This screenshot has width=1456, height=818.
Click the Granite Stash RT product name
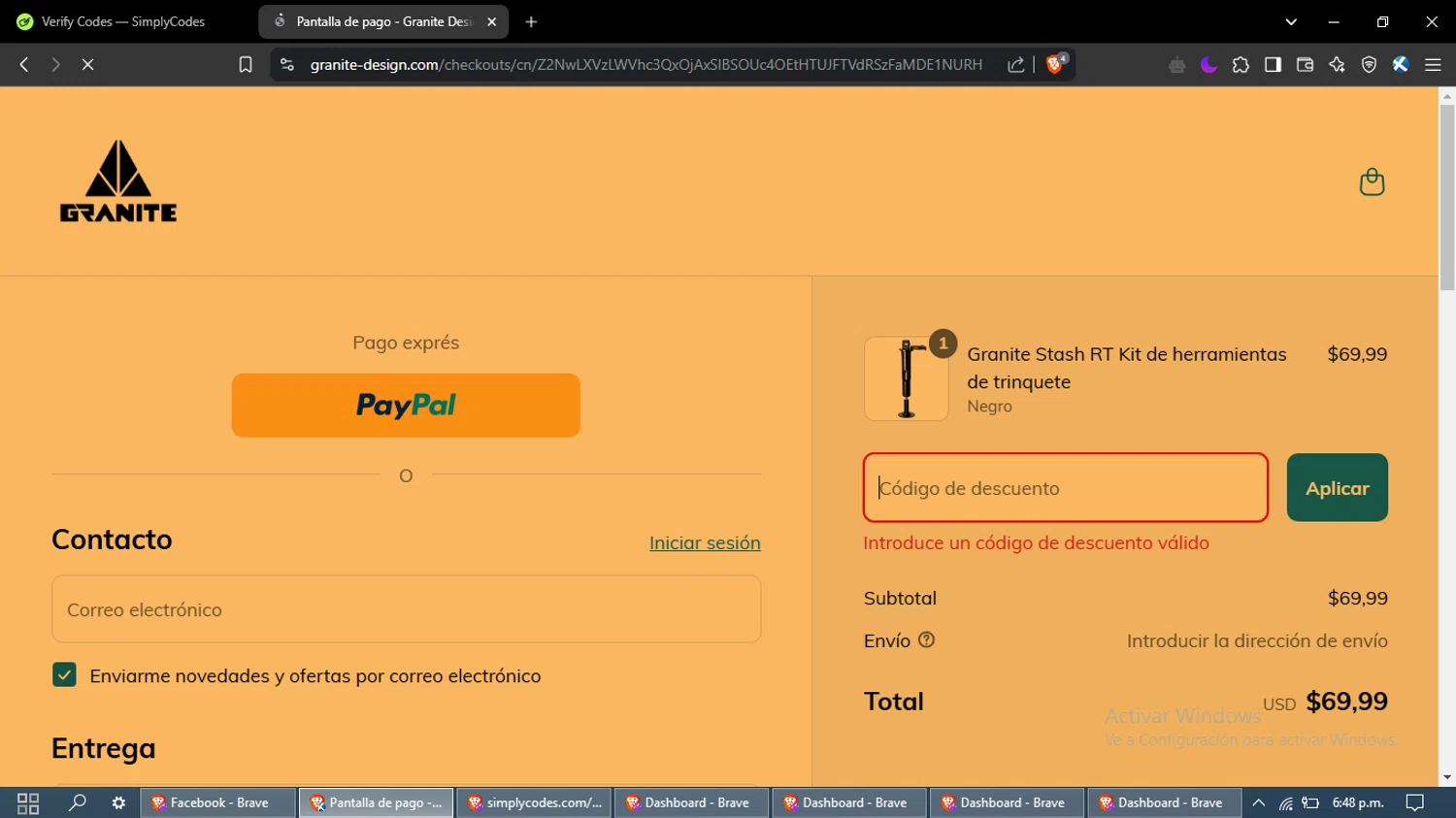(1126, 368)
